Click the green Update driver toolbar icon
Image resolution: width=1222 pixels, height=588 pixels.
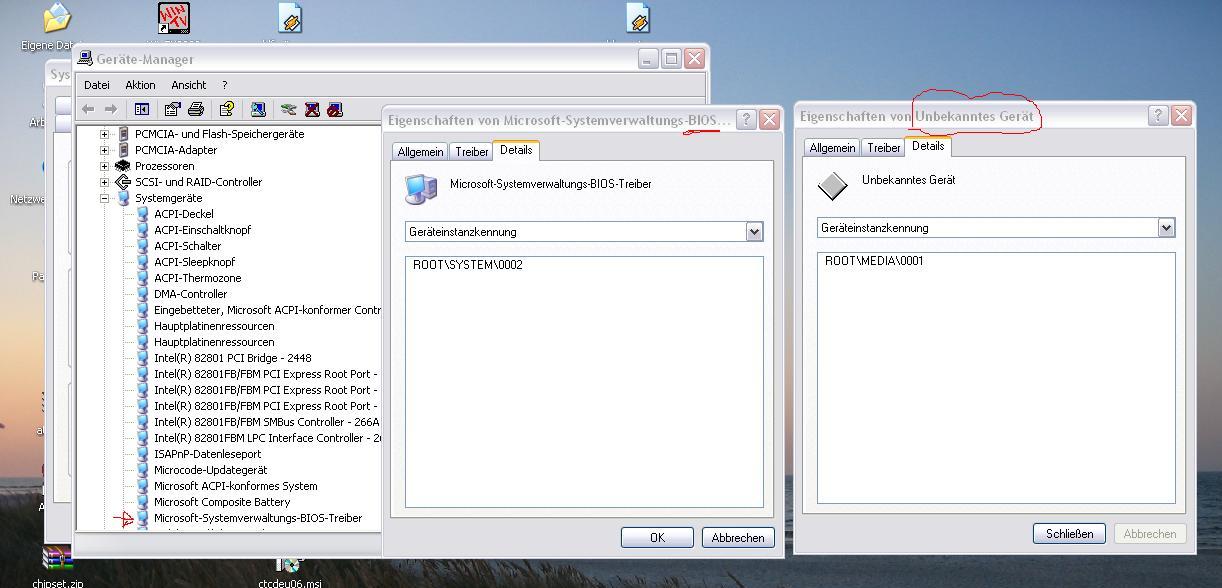click(x=289, y=109)
